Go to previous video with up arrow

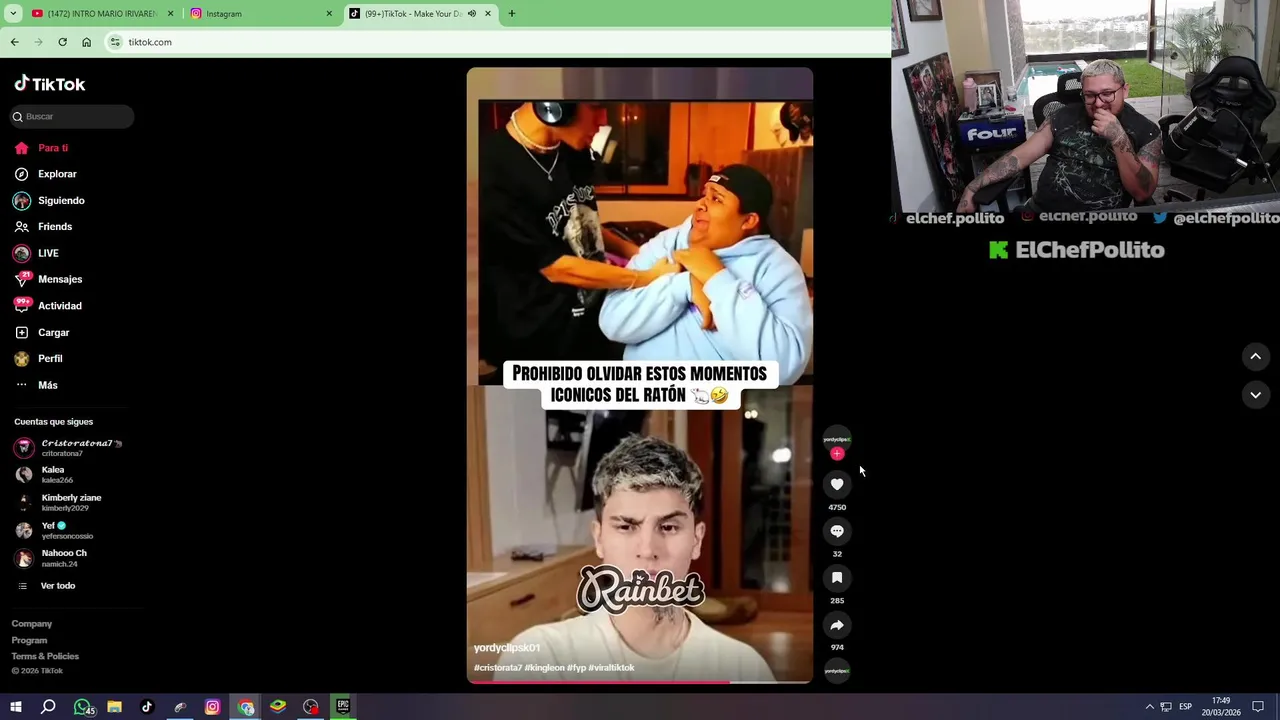click(1255, 356)
